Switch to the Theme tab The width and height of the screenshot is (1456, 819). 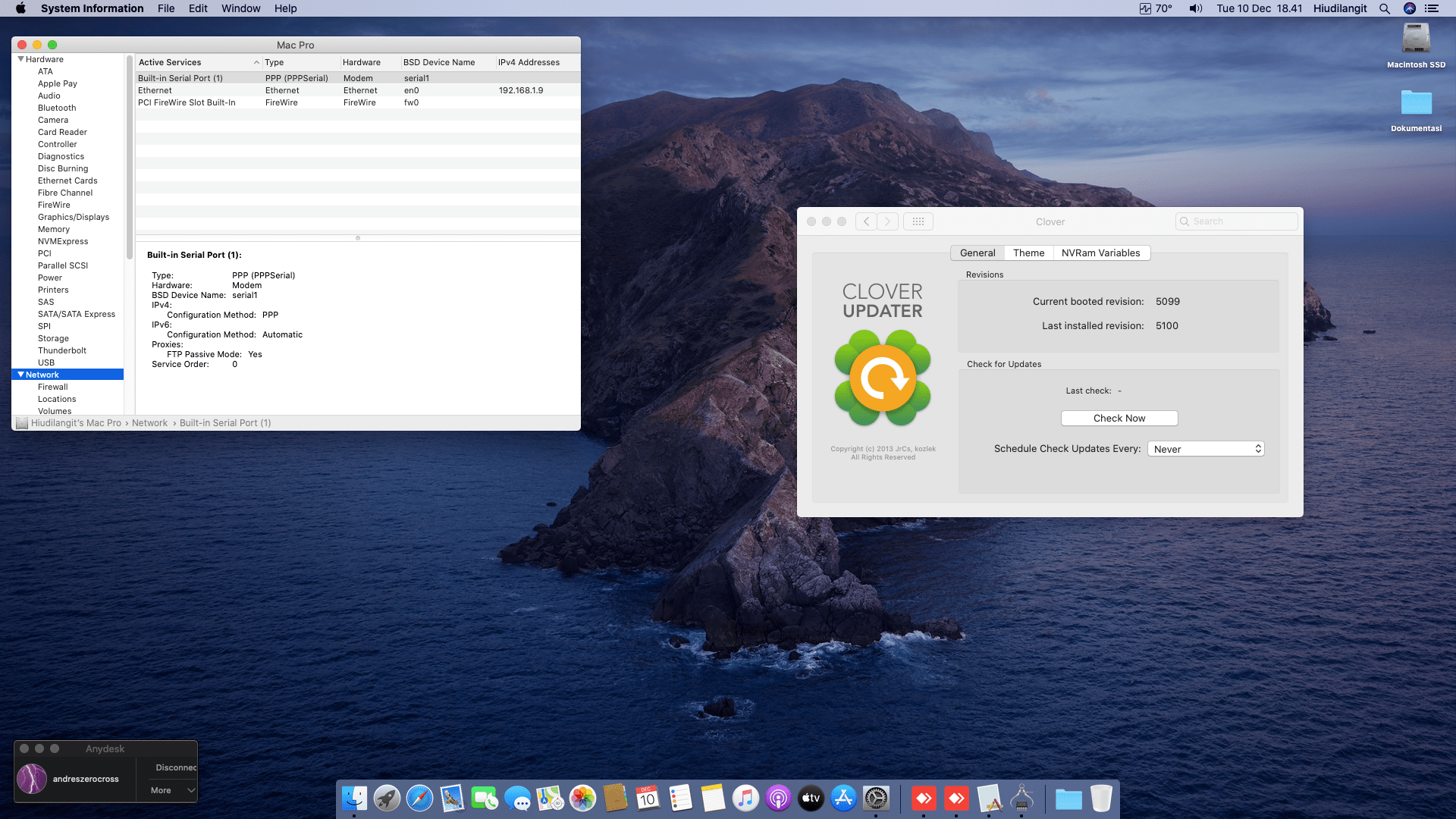tap(1028, 253)
